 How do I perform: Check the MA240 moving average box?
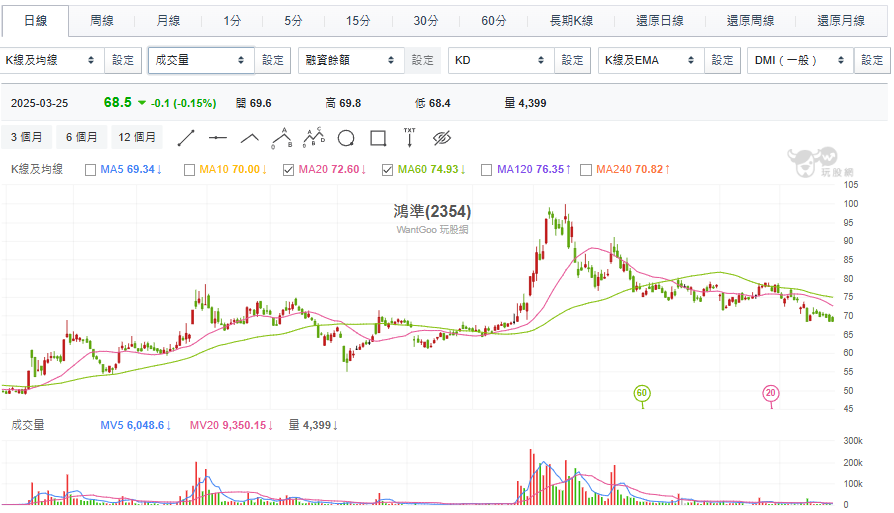pos(586,170)
